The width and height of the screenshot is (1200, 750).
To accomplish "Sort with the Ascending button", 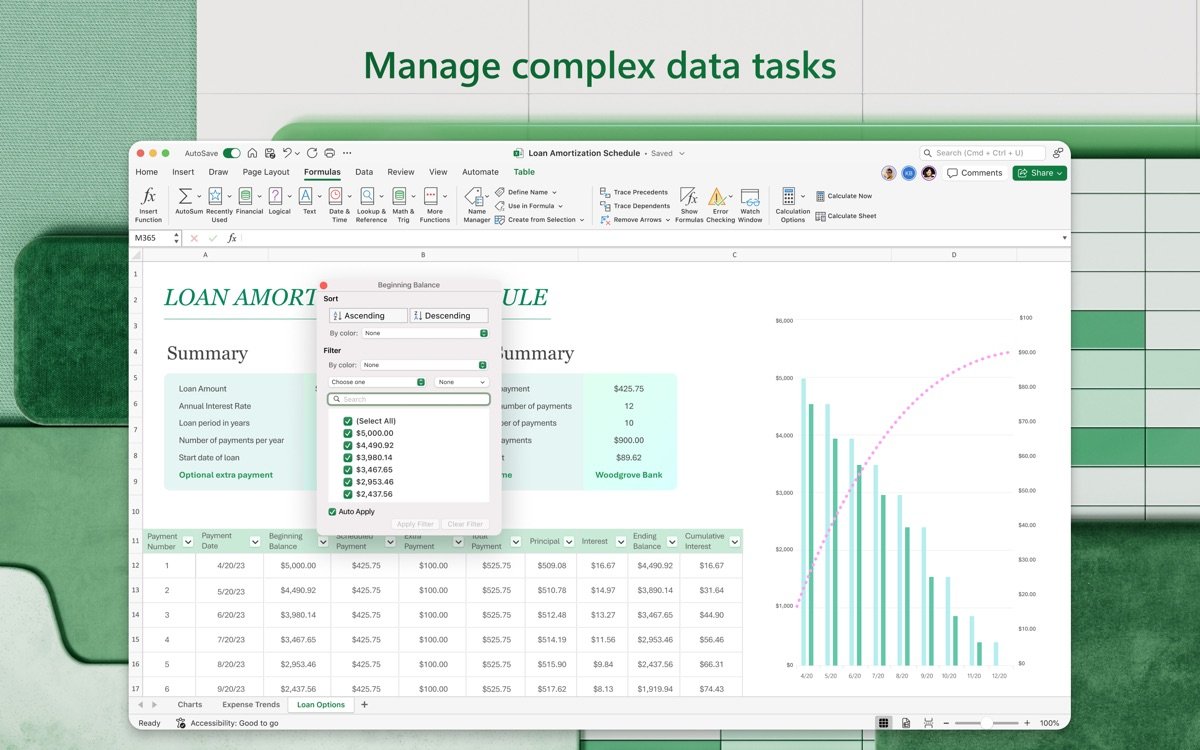I will 367,316.
